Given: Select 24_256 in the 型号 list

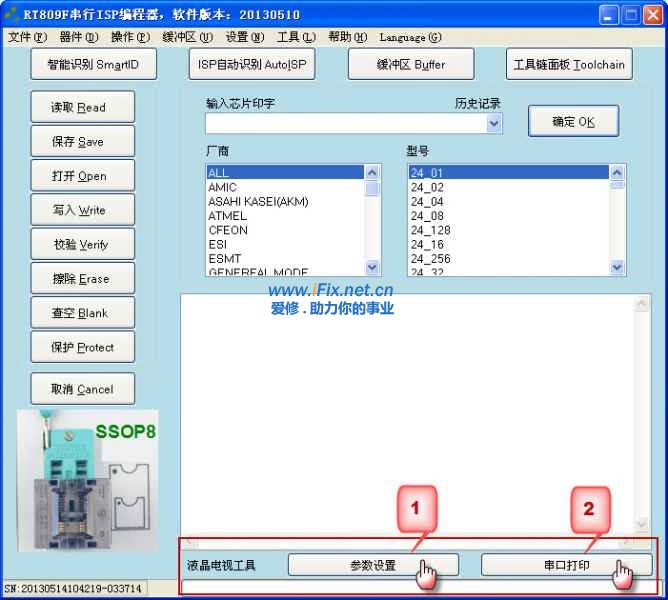Looking at the screenshot, I should 509,258.
